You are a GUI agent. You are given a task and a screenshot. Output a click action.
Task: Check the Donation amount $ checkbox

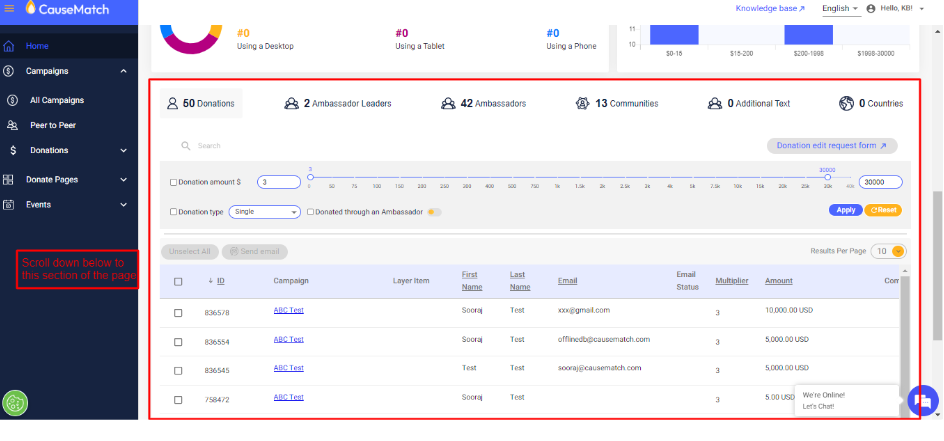click(173, 182)
